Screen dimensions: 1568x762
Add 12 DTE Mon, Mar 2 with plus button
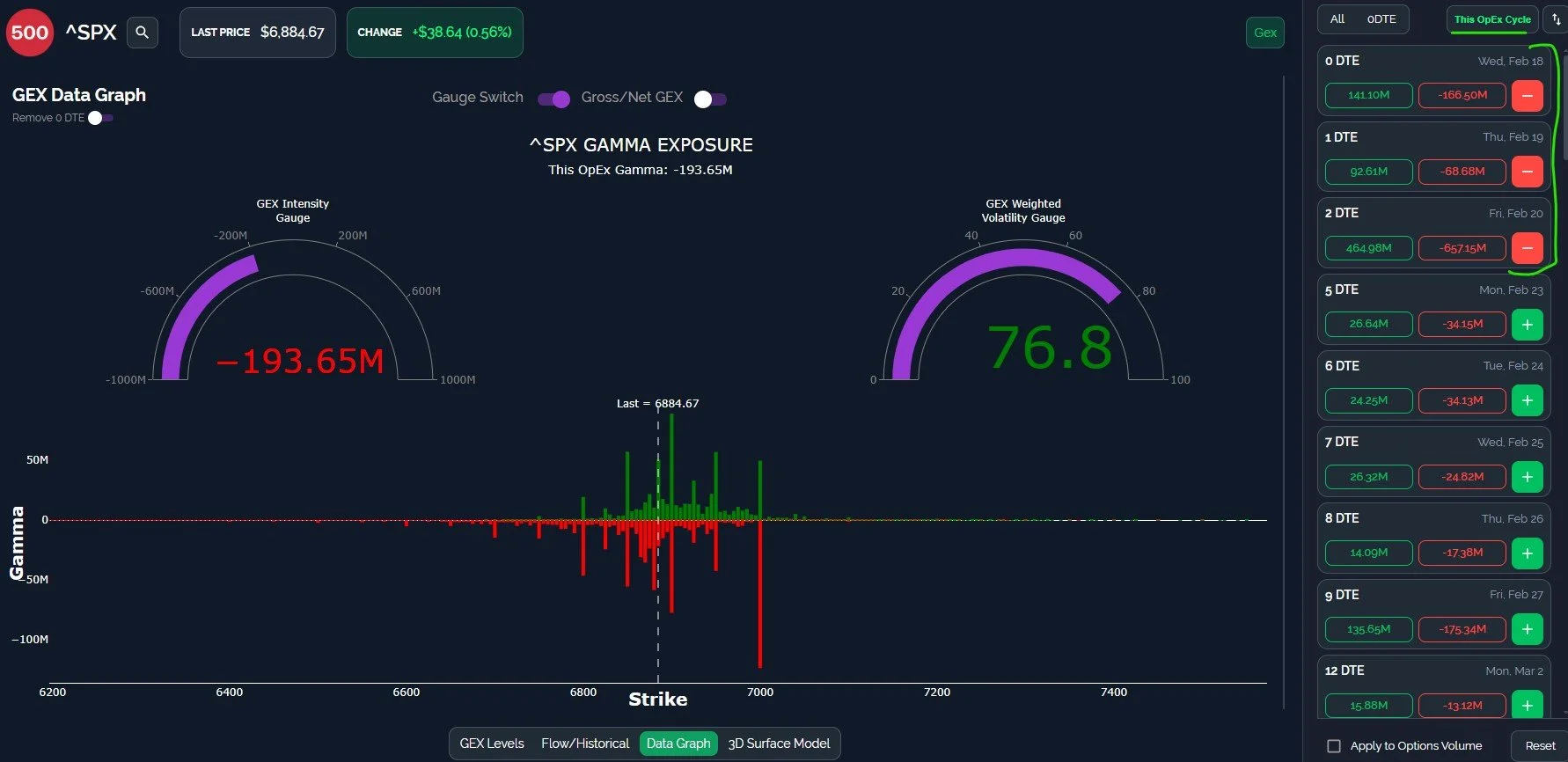(x=1528, y=706)
